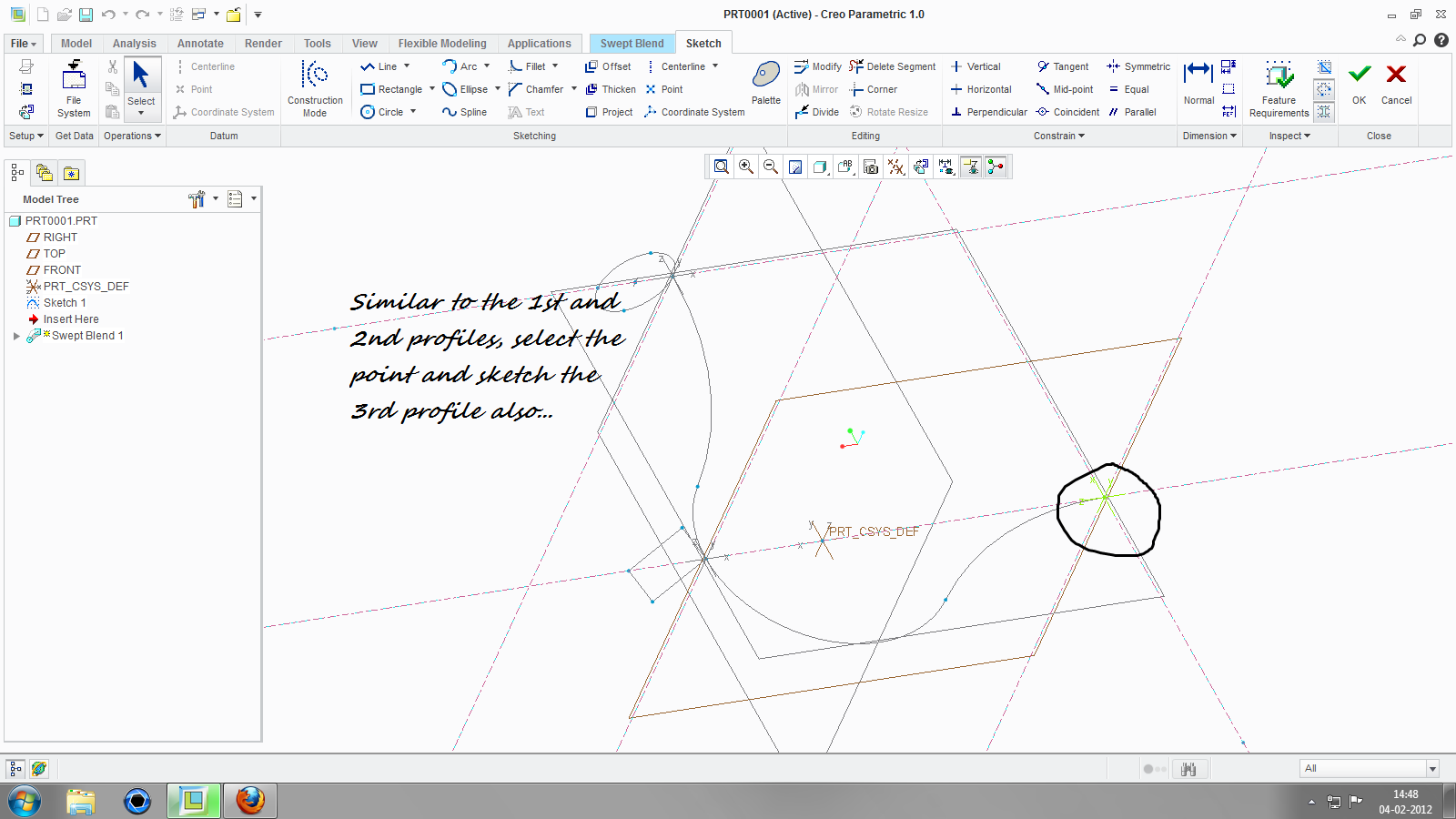
Task: Click the Repaint icon in graphics toolbar
Action: (795, 167)
